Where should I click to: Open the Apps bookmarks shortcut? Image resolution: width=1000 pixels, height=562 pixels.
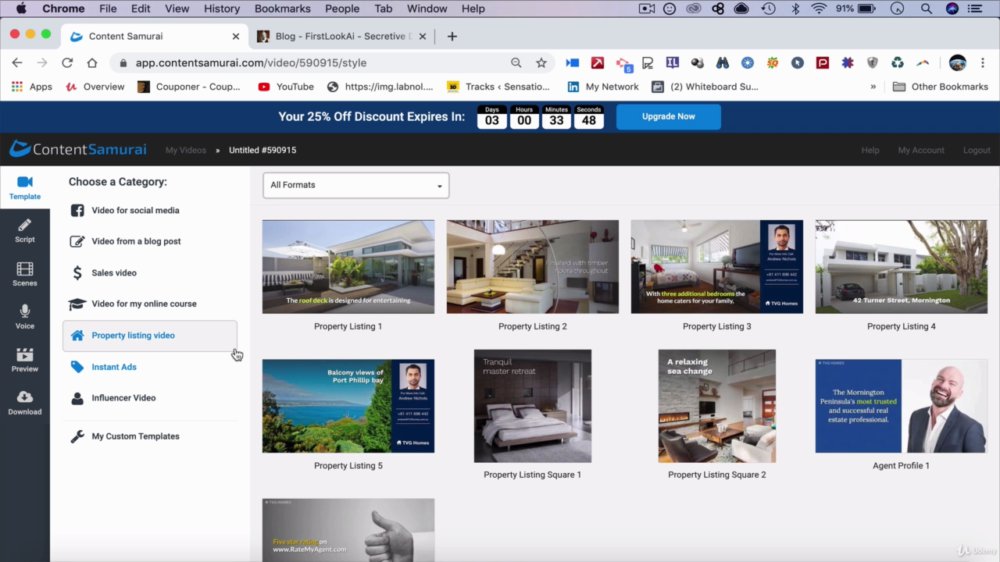pos(32,87)
